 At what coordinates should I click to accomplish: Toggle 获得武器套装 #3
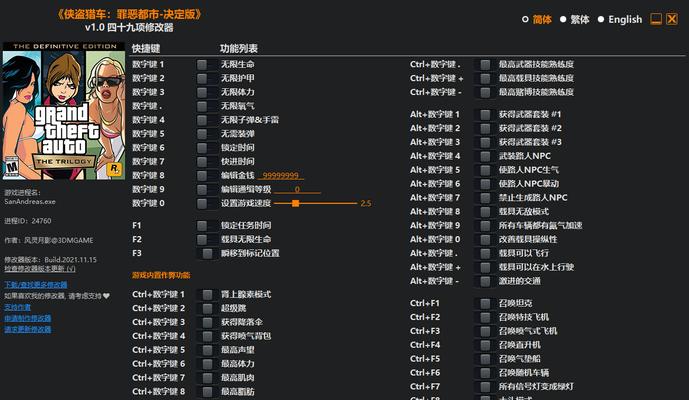coord(485,142)
